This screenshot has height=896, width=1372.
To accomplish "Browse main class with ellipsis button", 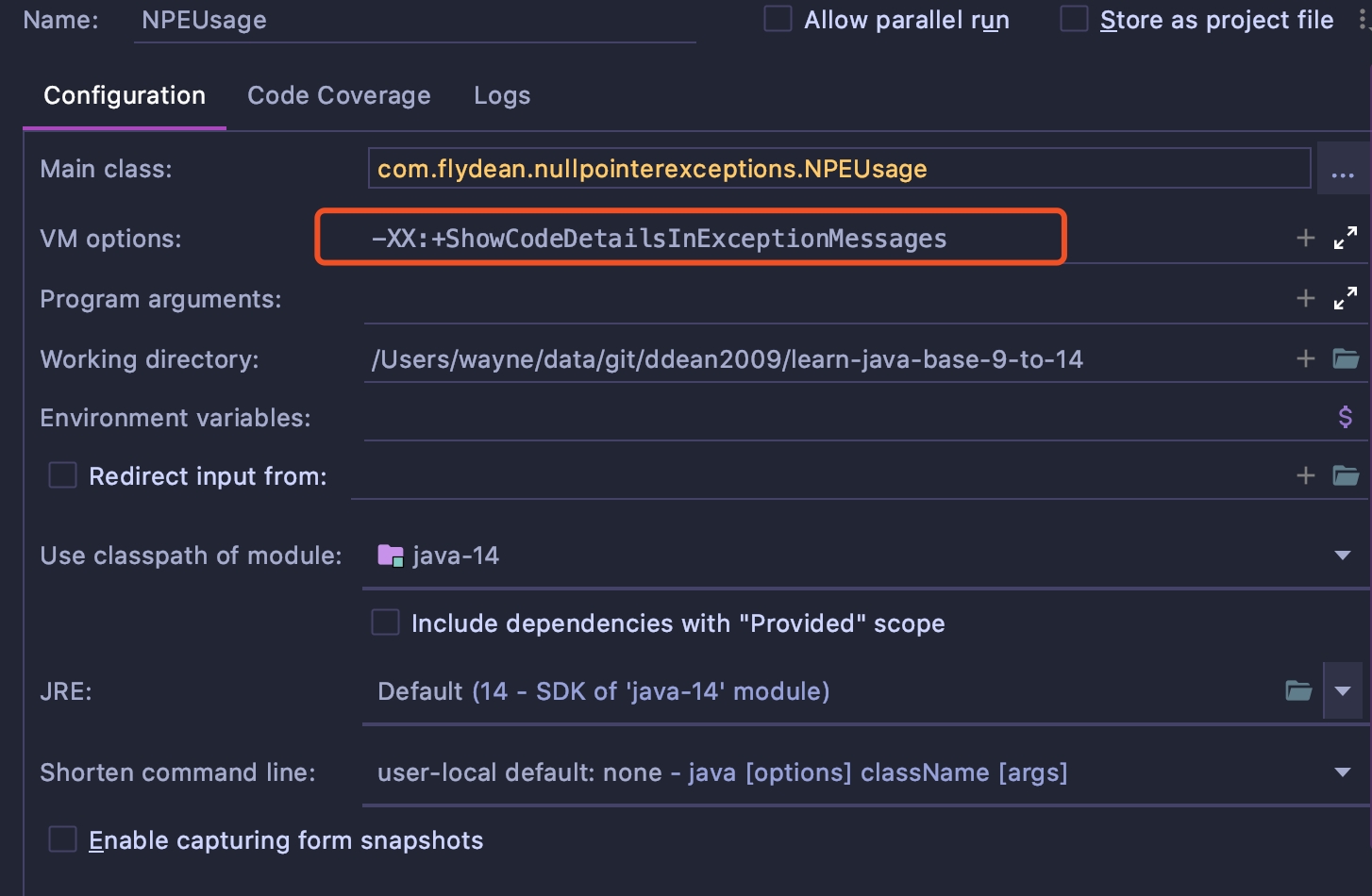I will (1342, 170).
